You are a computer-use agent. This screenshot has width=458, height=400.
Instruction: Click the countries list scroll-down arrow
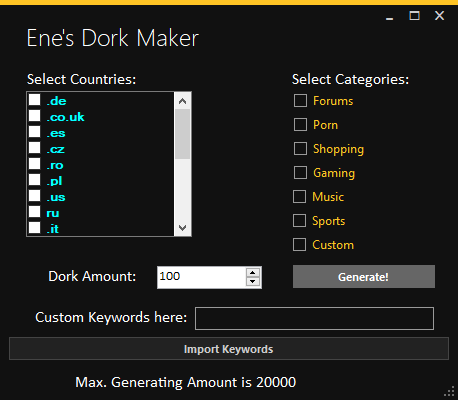[182, 228]
